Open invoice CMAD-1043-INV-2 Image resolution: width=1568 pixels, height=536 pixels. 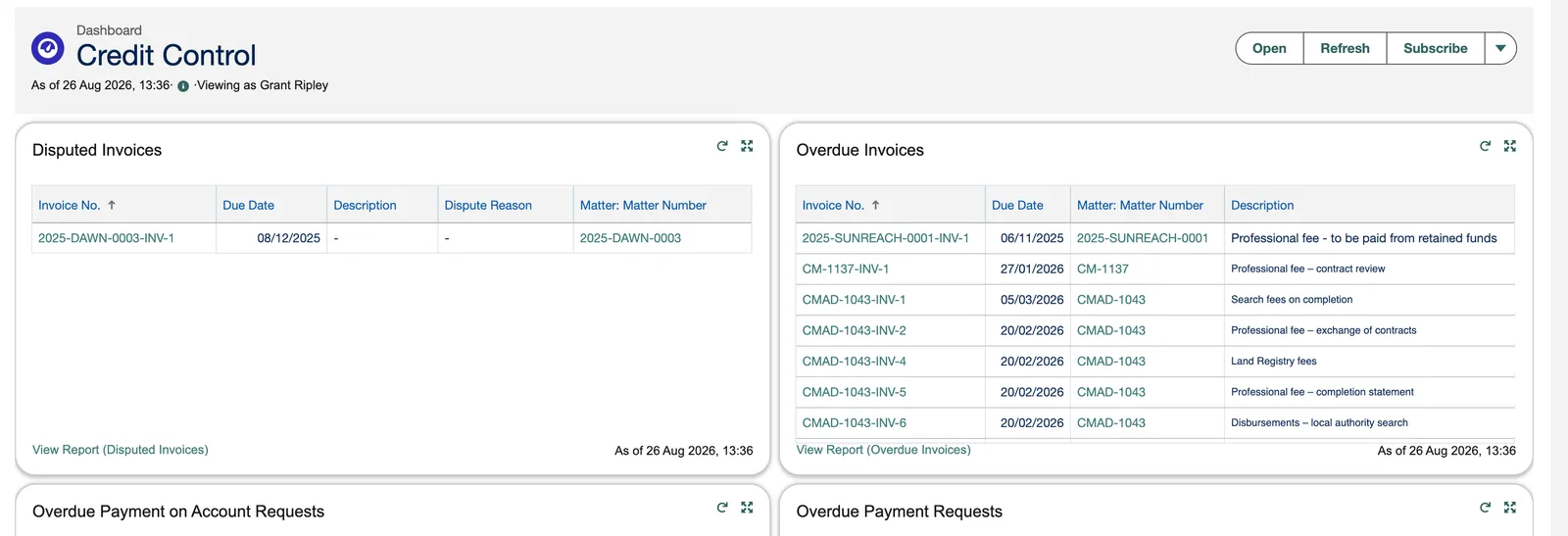tap(854, 330)
